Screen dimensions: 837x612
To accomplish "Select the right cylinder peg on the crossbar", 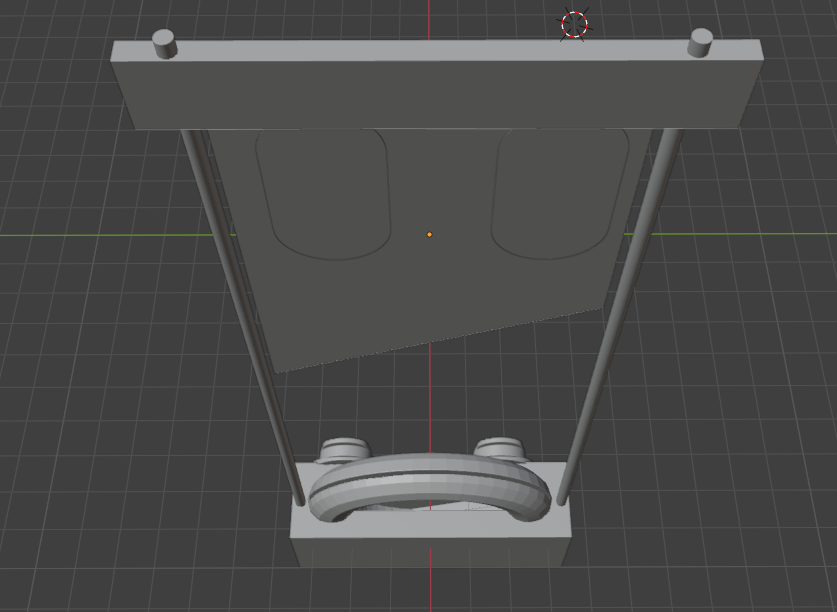I will coord(700,43).
